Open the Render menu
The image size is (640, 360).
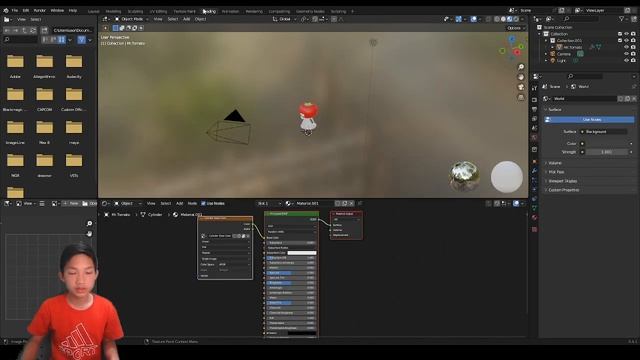pyautogui.click(x=40, y=11)
